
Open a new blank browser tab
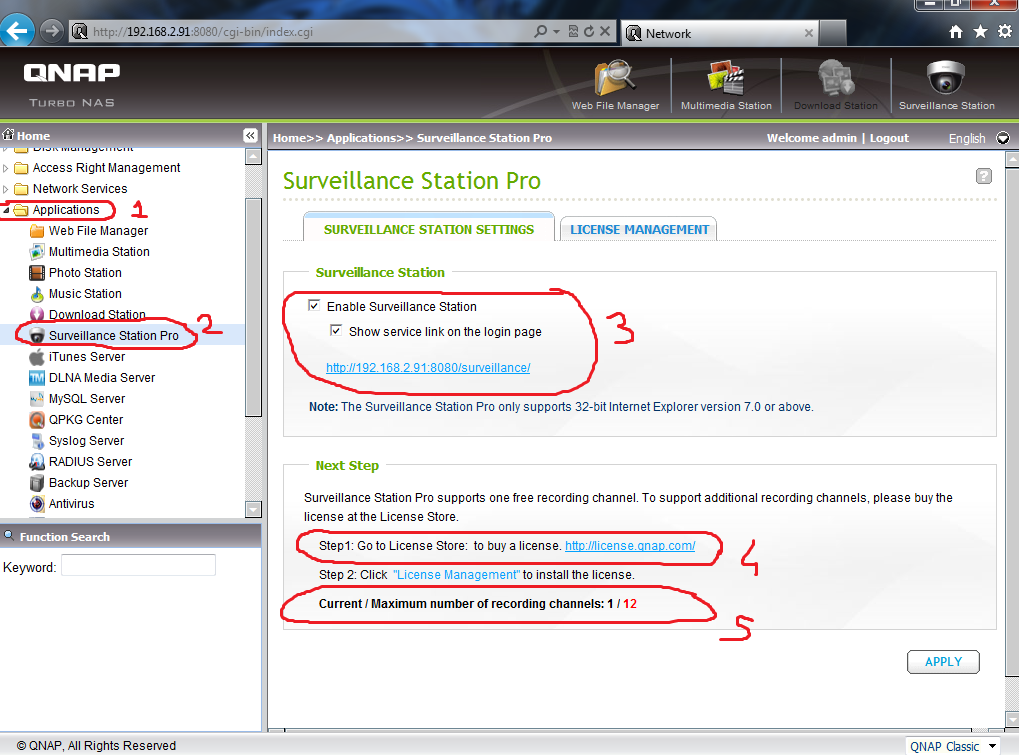tap(832, 32)
